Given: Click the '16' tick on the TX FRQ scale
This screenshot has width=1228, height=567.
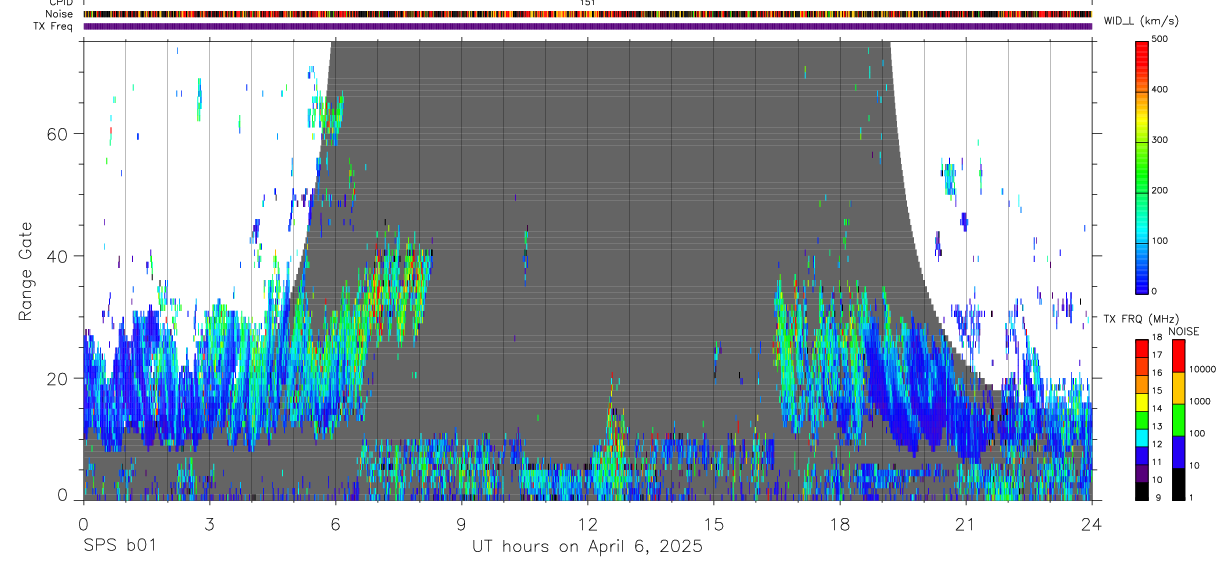Looking at the screenshot, I should [1158, 373].
